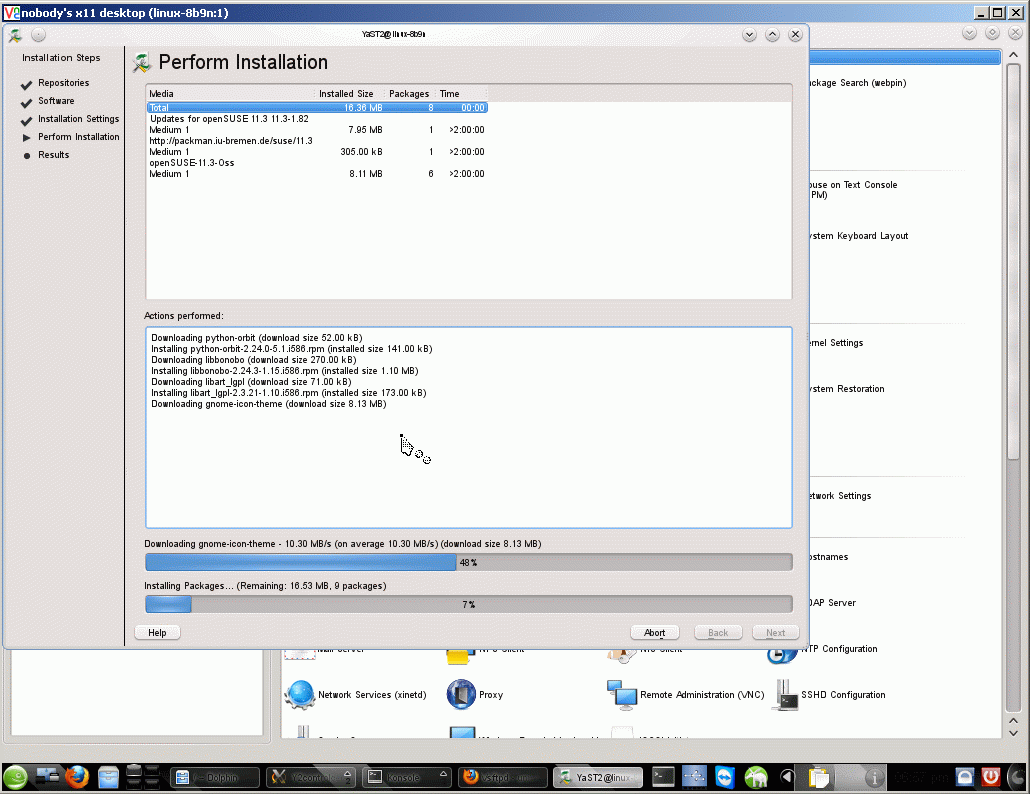
Task: Click the Installation Settings step
Action: tap(78, 119)
